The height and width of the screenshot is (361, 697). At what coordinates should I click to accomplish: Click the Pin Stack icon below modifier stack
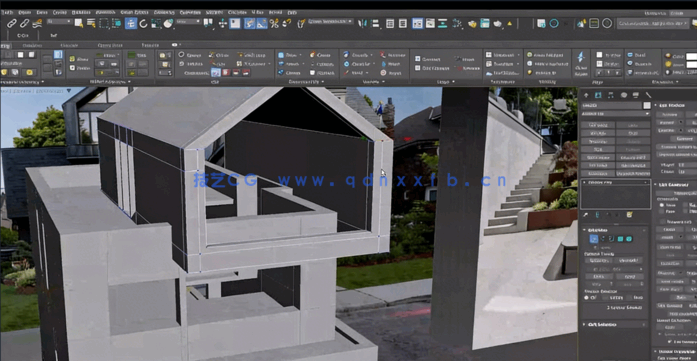pyautogui.click(x=586, y=215)
